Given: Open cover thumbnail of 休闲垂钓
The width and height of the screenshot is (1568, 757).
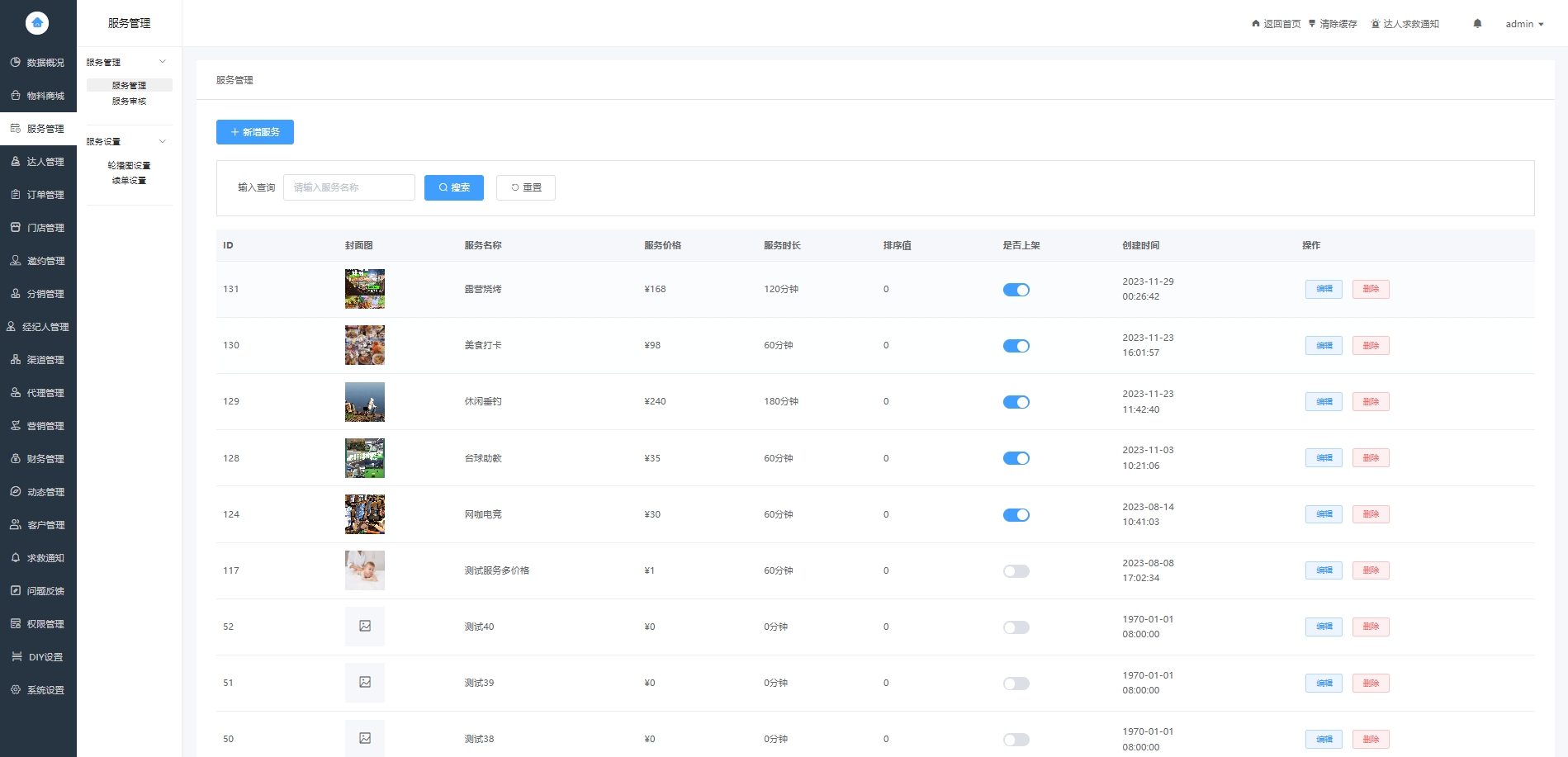Looking at the screenshot, I should click(x=365, y=402).
